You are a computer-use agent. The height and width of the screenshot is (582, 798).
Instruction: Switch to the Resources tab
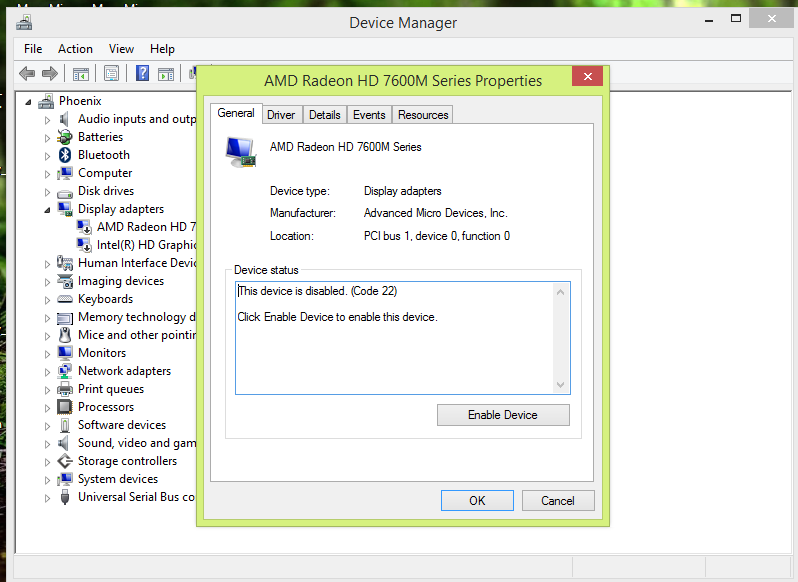pyautogui.click(x=423, y=115)
